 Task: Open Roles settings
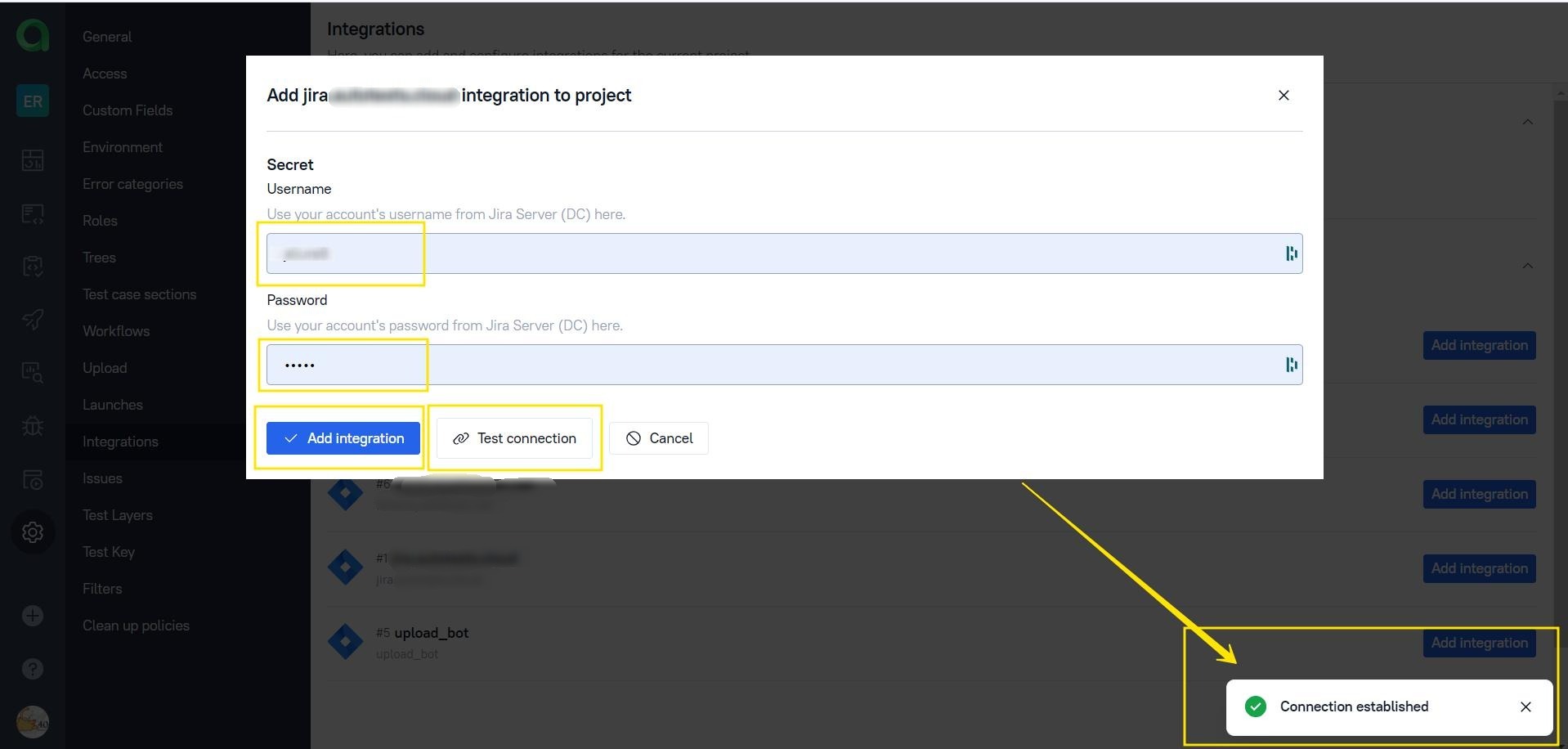coord(100,221)
